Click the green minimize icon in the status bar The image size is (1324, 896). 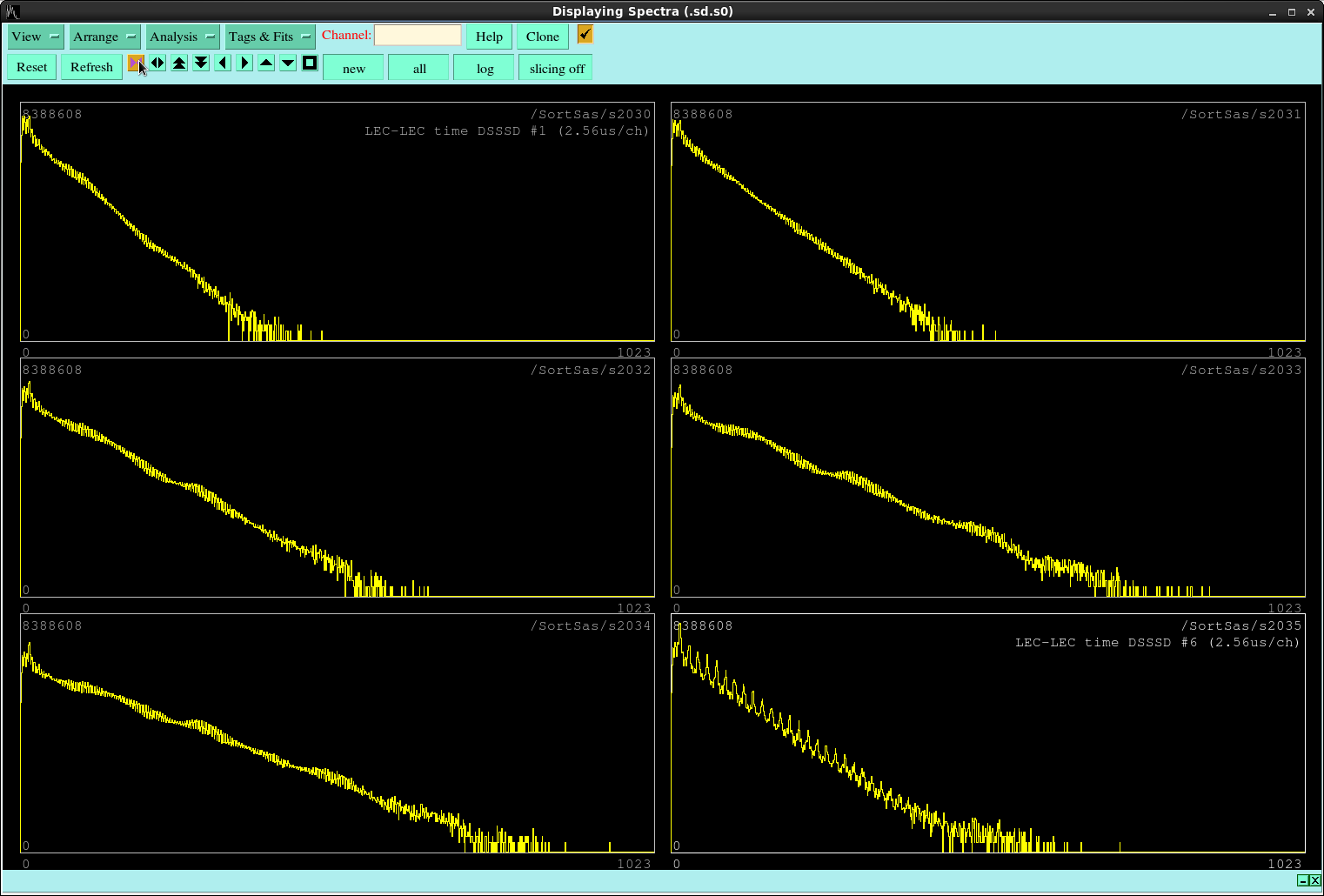click(1302, 880)
